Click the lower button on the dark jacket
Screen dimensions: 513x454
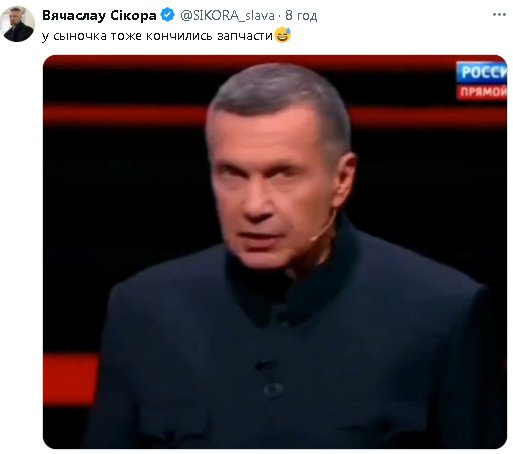pos(273,389)
